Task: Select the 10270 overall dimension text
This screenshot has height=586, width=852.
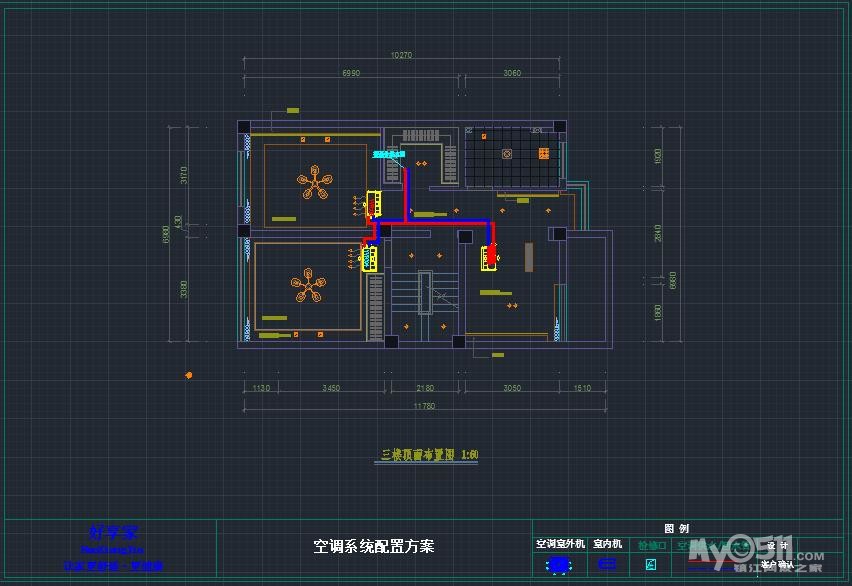Action: tap(401, 55)
